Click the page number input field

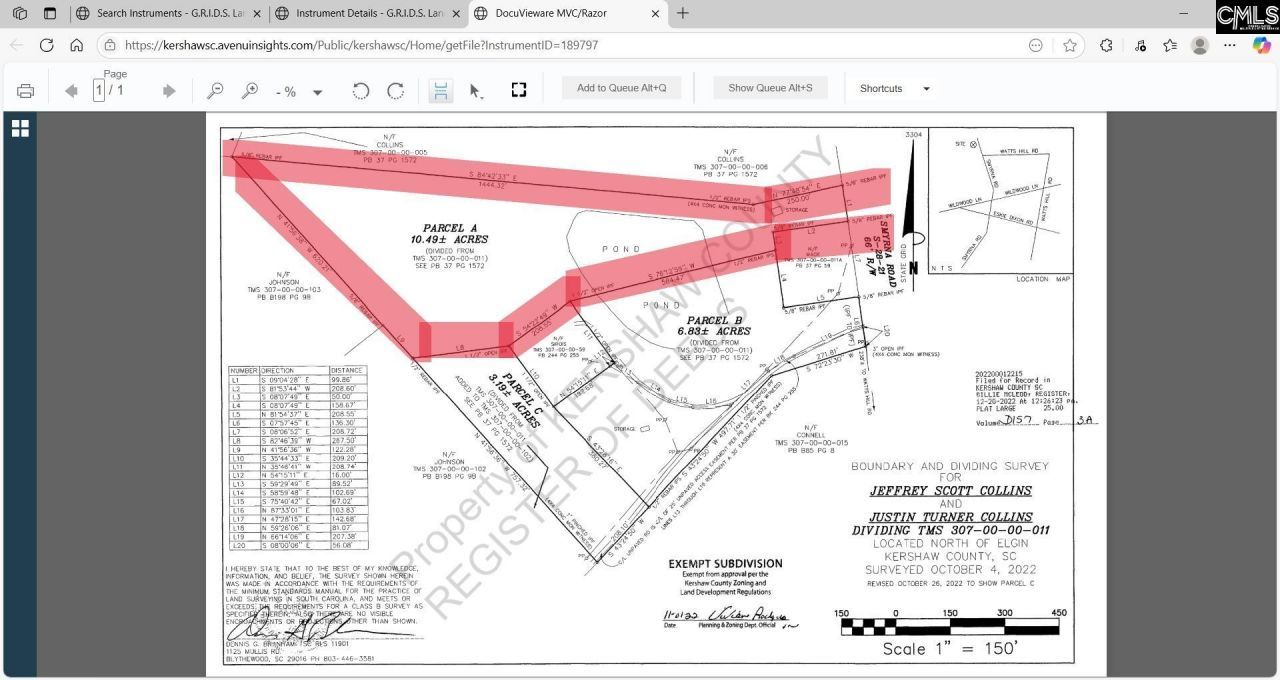click(99, 91)
